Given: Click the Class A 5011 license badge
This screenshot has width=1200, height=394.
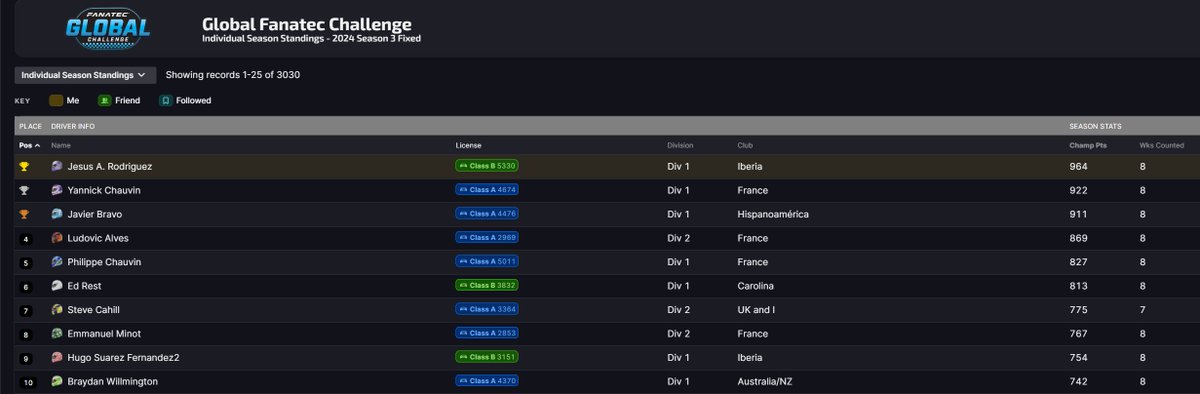Looking at the screenshot, I should [487, 262].
